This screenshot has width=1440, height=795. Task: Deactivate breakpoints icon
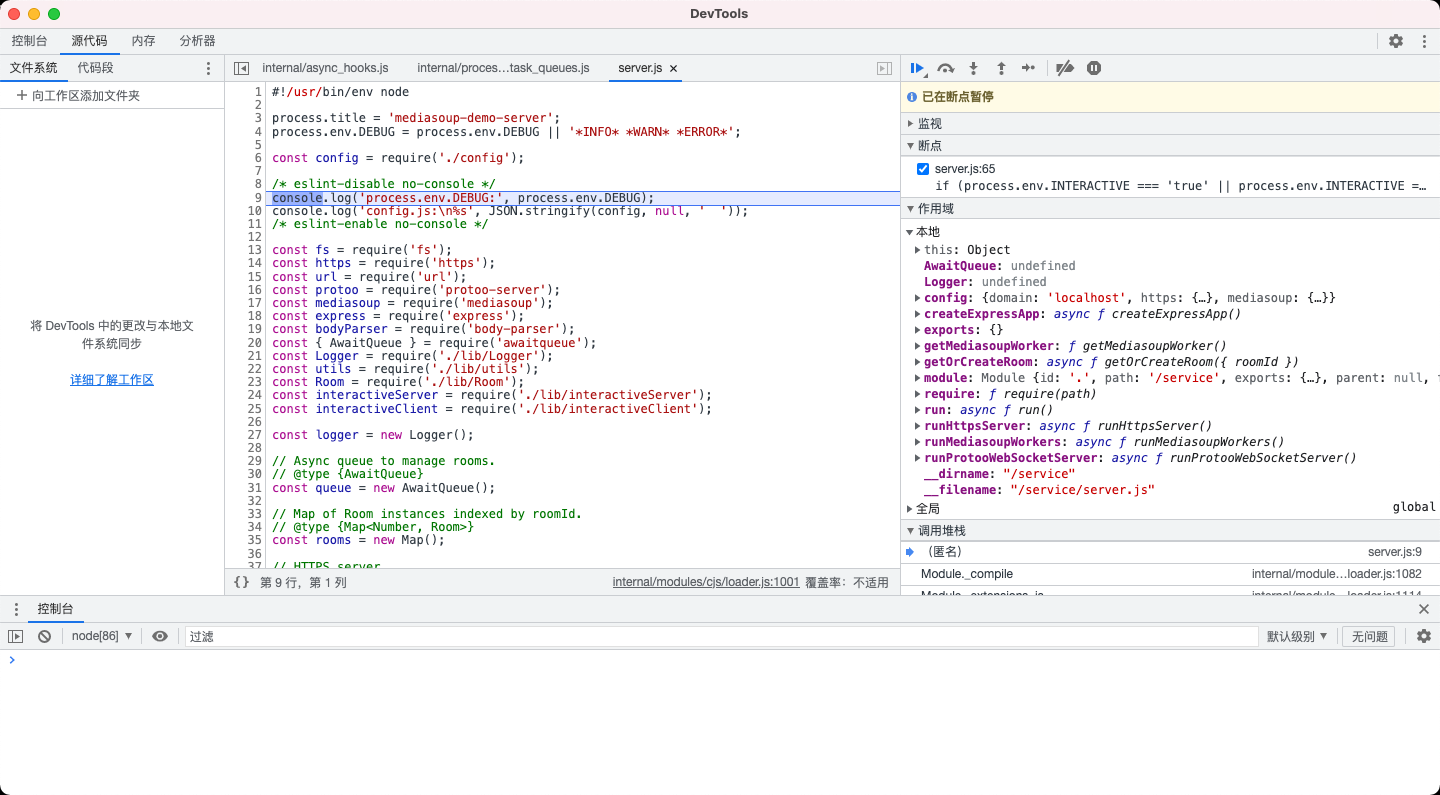pos(1065,68)
